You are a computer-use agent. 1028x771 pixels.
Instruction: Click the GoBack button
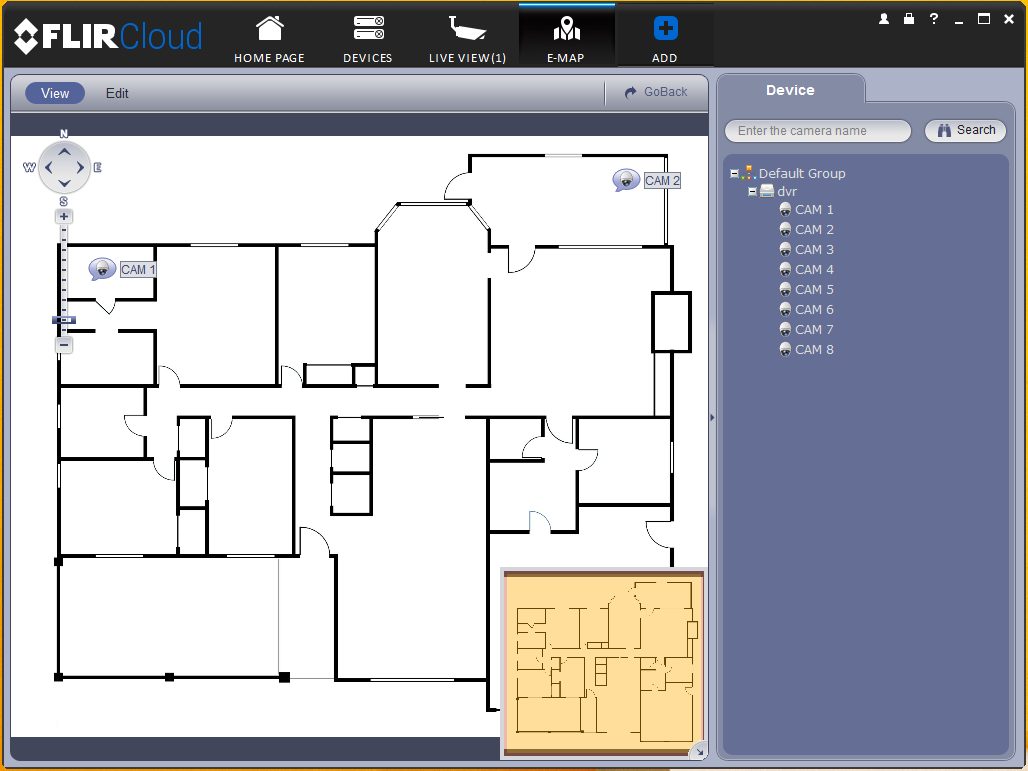656,92
